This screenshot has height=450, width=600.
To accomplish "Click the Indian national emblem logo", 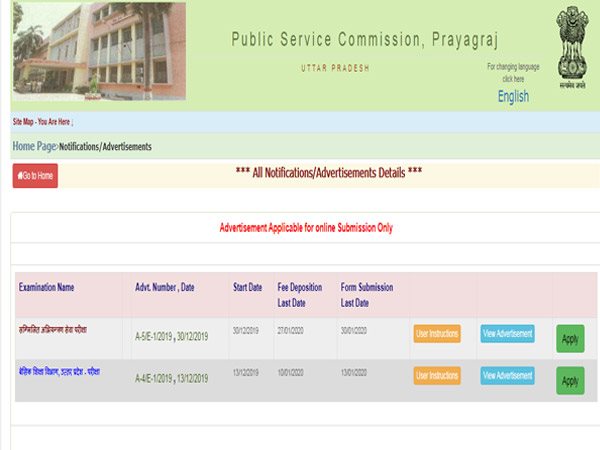I will click(572, 47).
